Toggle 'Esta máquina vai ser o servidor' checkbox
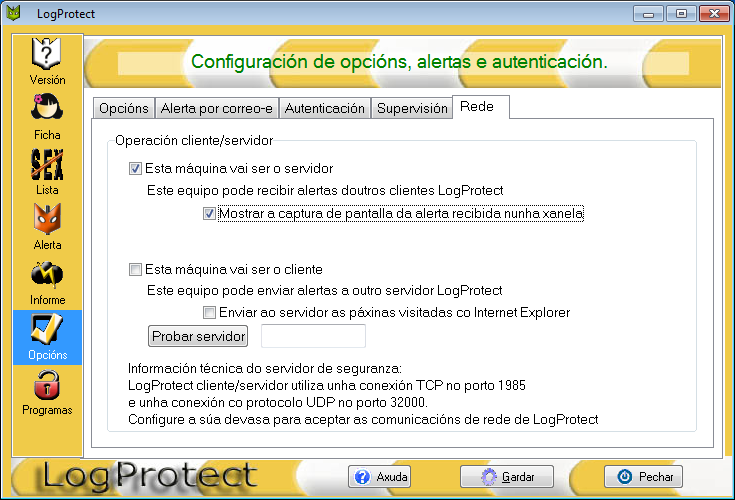Viewport: 735px width, 500px height. [x=135, y=169]
